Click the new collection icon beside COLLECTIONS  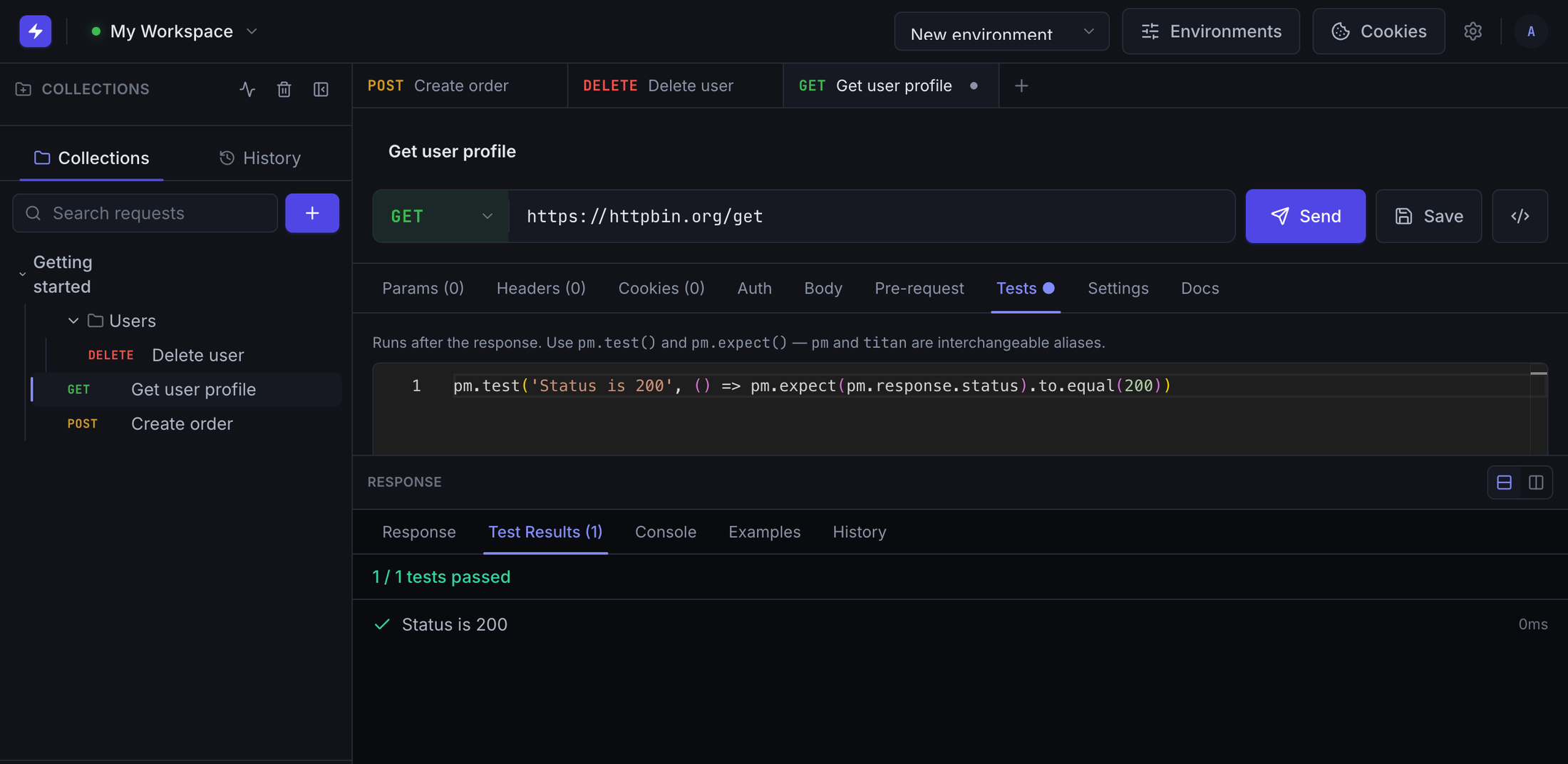click(x=24, y=89)
